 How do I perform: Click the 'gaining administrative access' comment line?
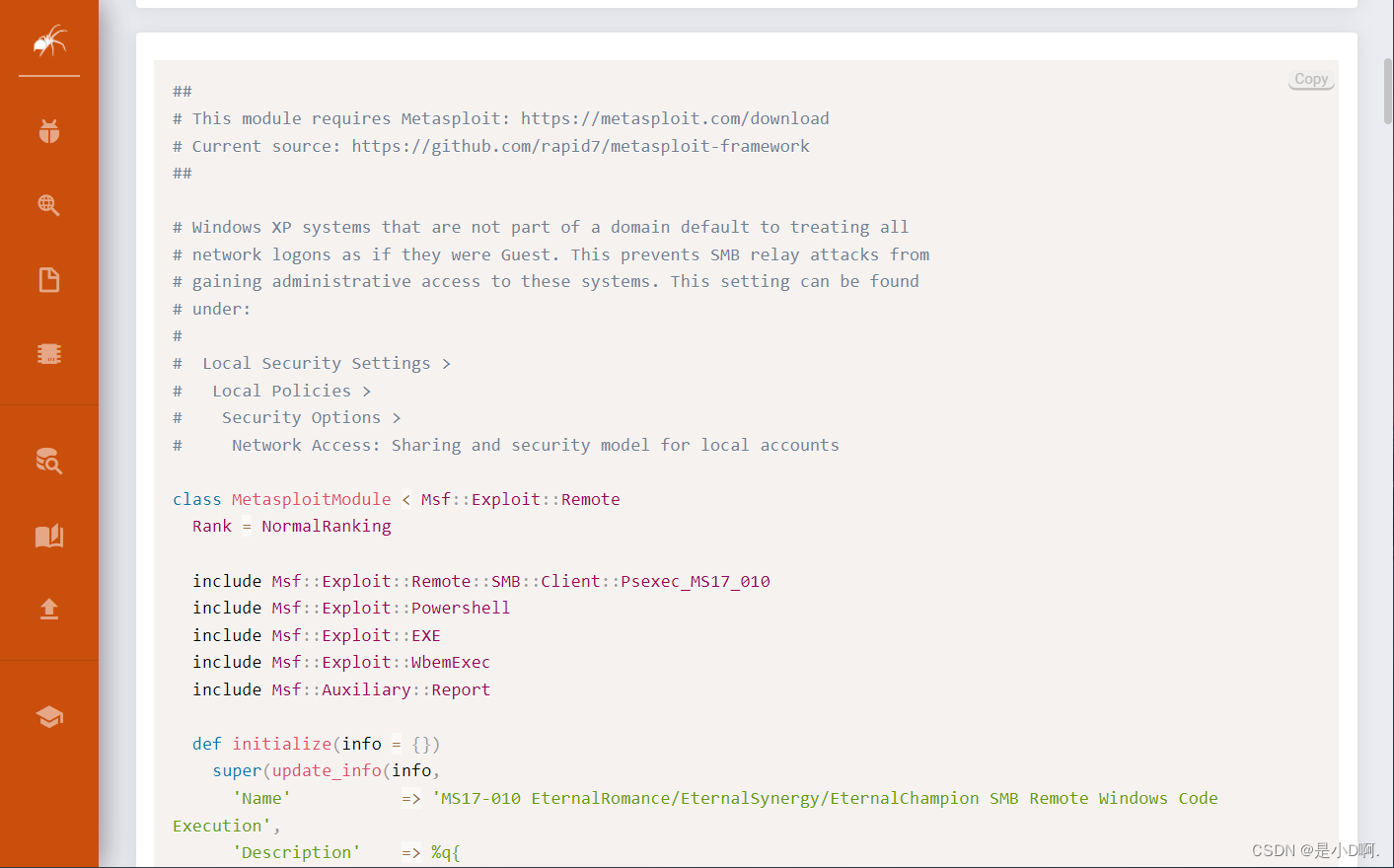[546, 281]
